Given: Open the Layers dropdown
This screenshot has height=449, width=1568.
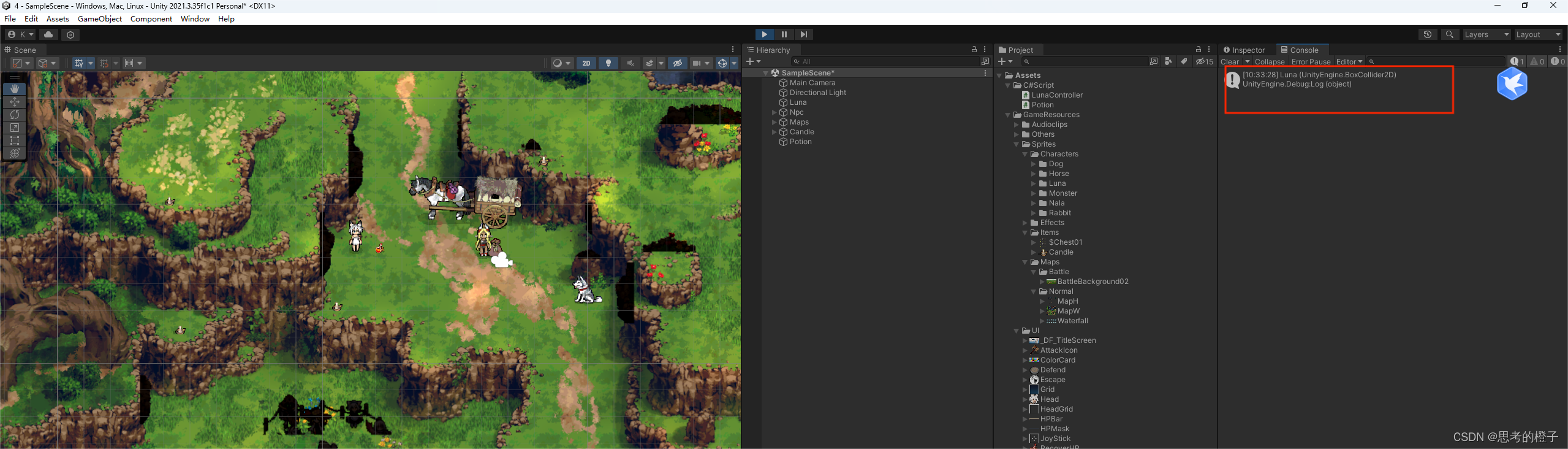Looking at the screenshot, I should [1487, 34].
